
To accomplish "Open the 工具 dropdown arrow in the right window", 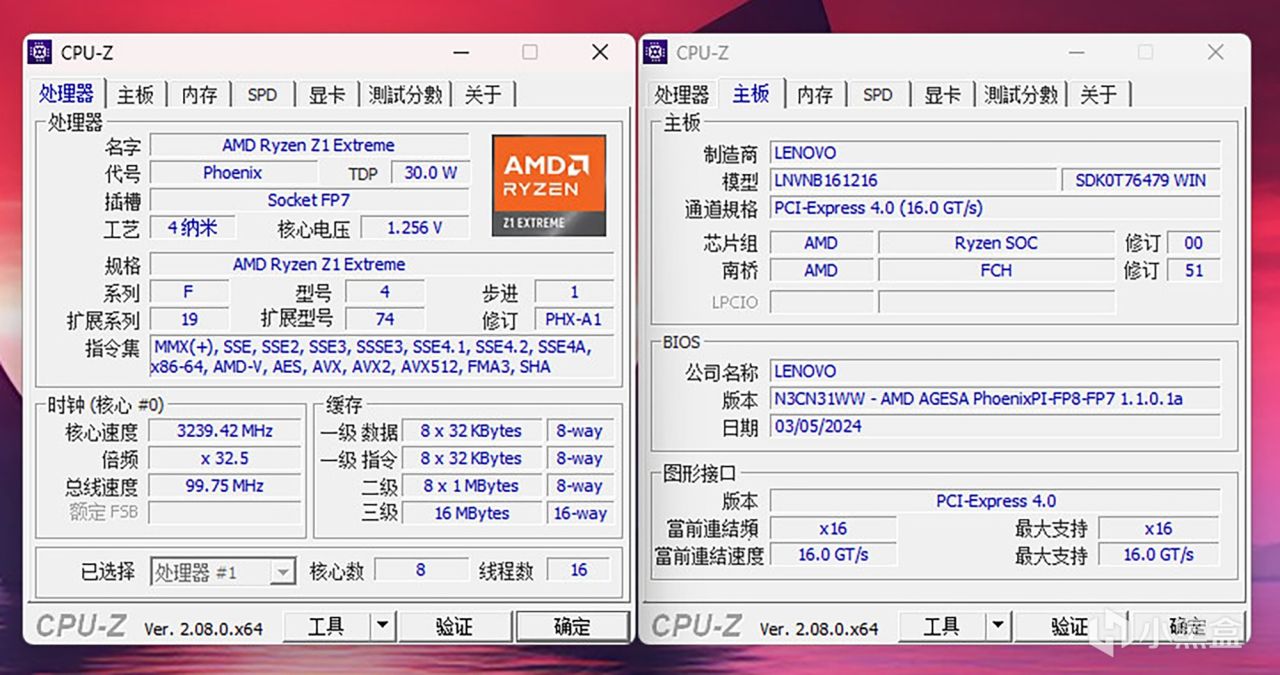I will coord(998,627).
